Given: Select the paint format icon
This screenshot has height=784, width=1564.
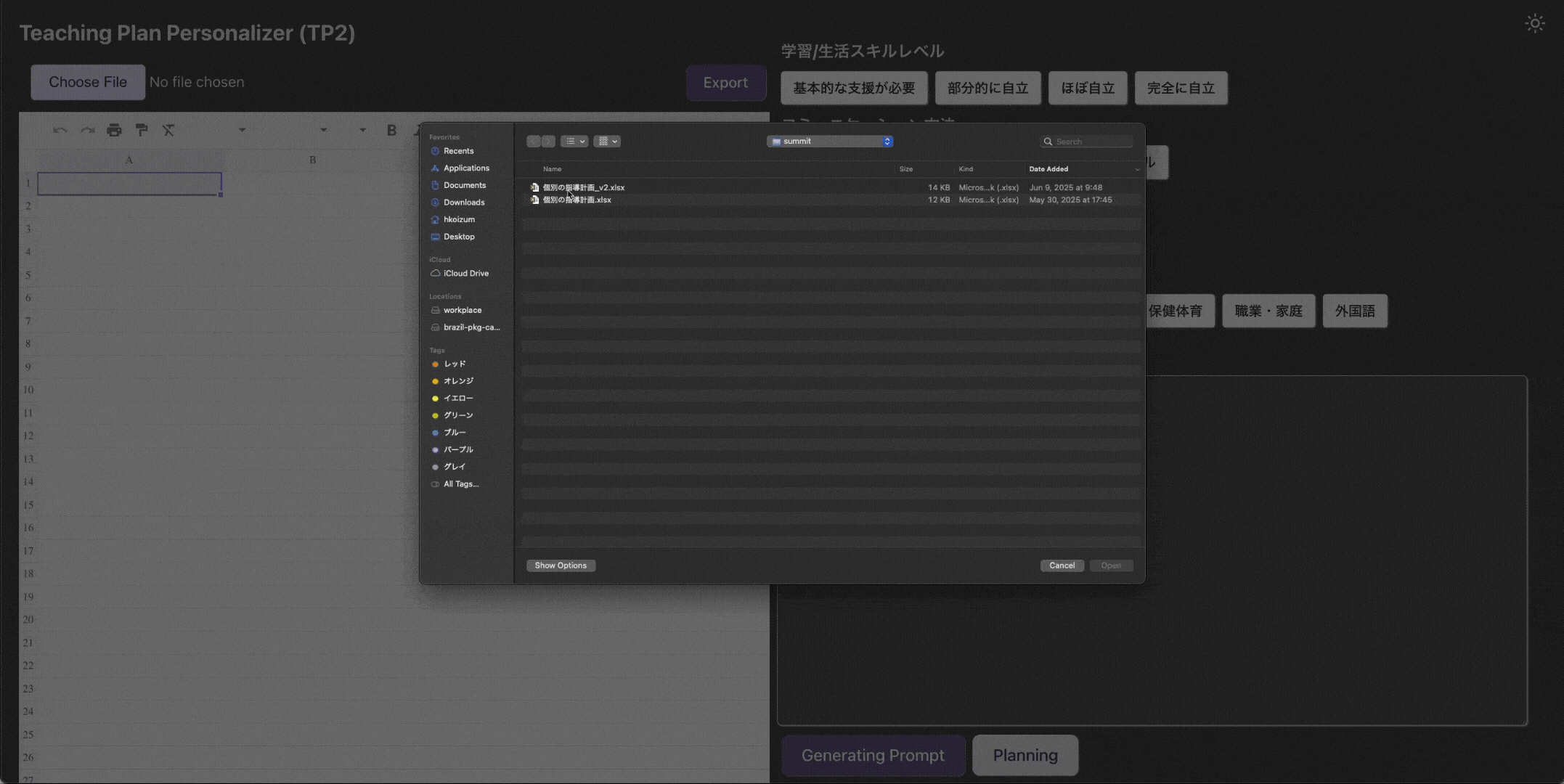Looking at the screenshot, I should pos(142,130).
